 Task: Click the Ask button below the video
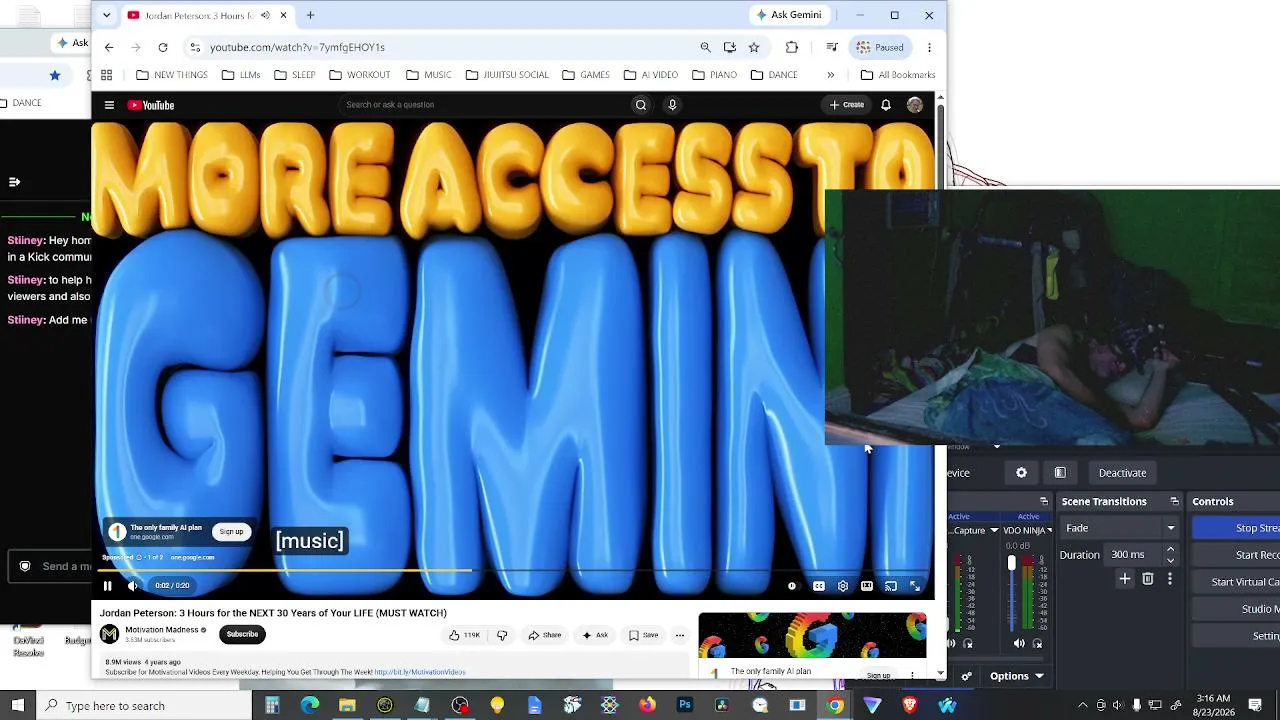(595, 635)
